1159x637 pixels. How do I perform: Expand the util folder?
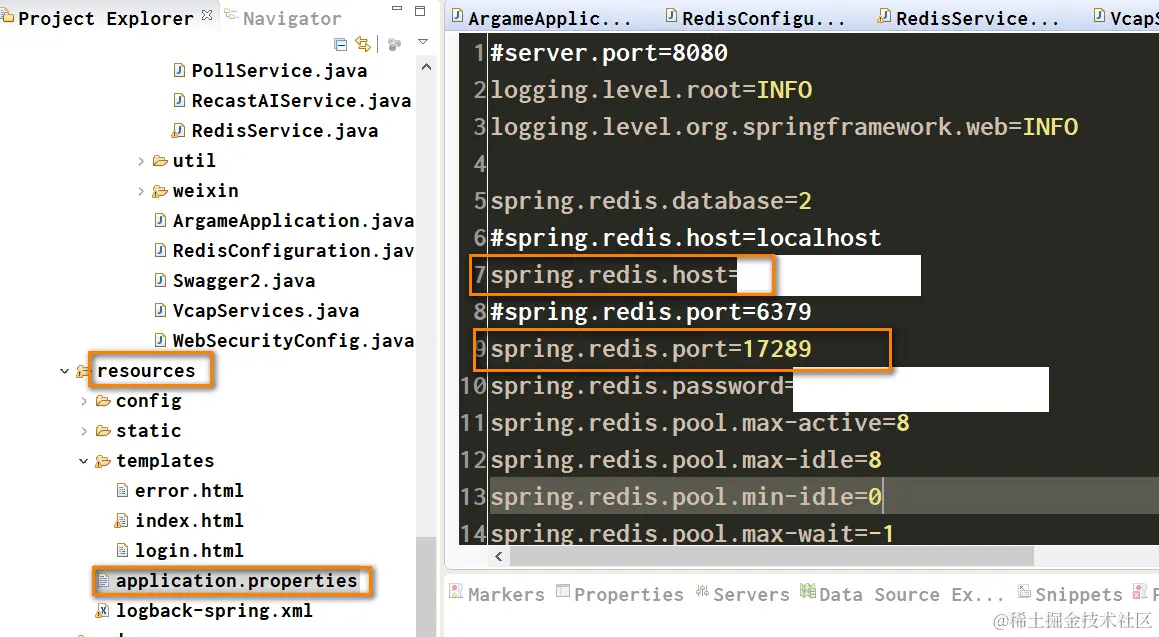(140, 161)
